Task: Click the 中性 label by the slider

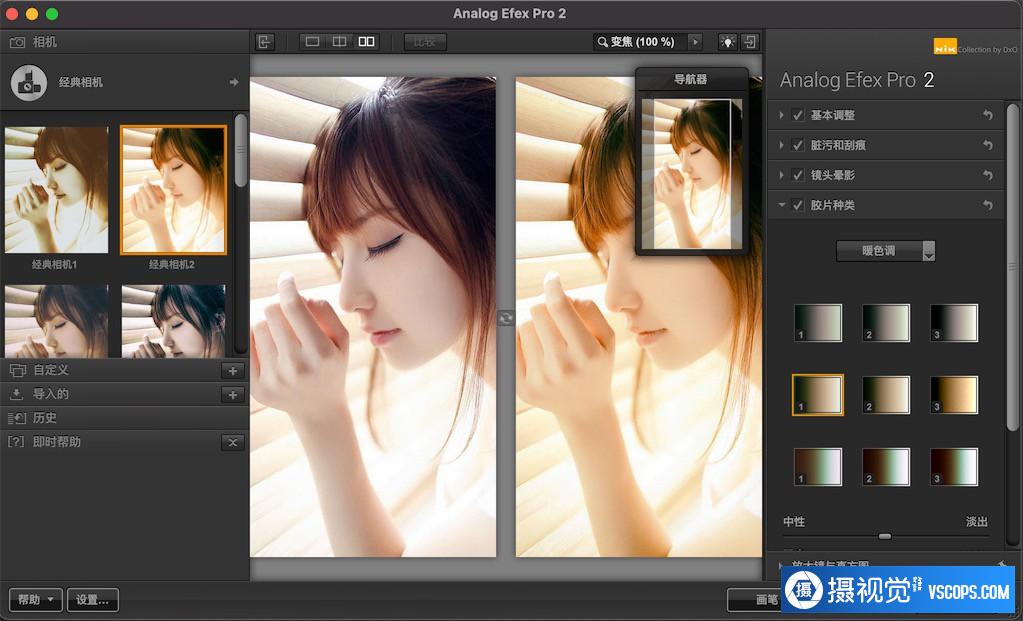Action: tap(794, 522)
